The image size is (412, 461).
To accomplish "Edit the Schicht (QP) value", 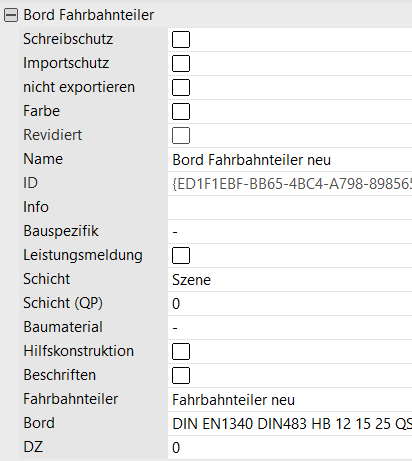I will click(x=290, y=304).
